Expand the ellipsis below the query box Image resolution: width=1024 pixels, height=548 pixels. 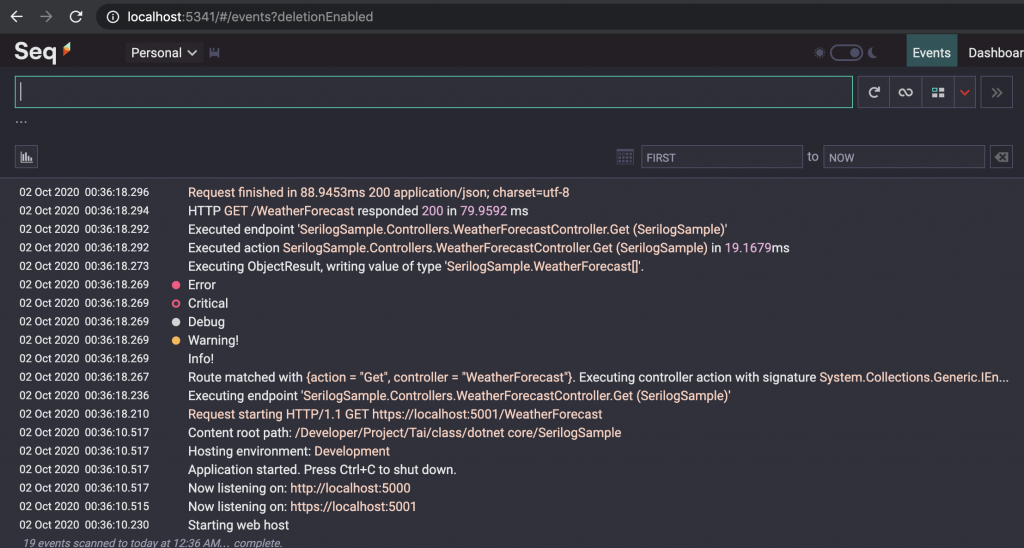[21, 123]
